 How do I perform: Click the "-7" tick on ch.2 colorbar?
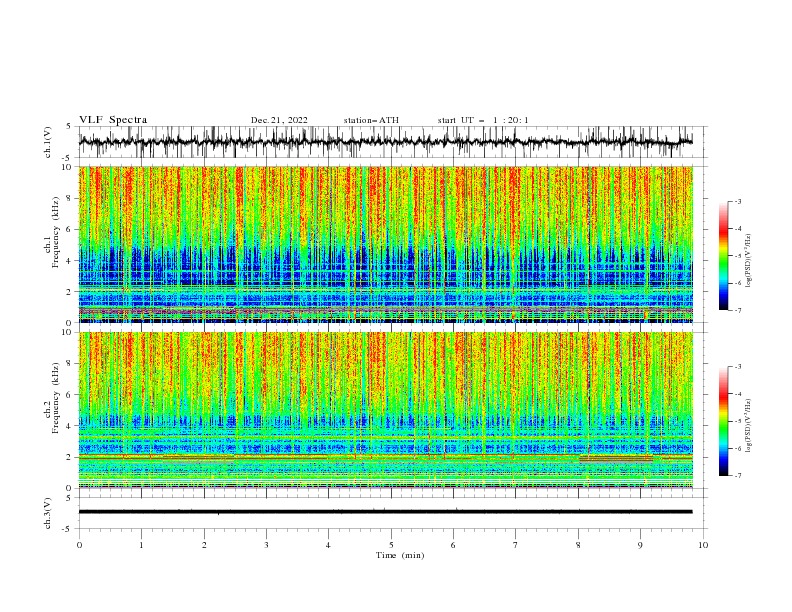pos(737,476)
